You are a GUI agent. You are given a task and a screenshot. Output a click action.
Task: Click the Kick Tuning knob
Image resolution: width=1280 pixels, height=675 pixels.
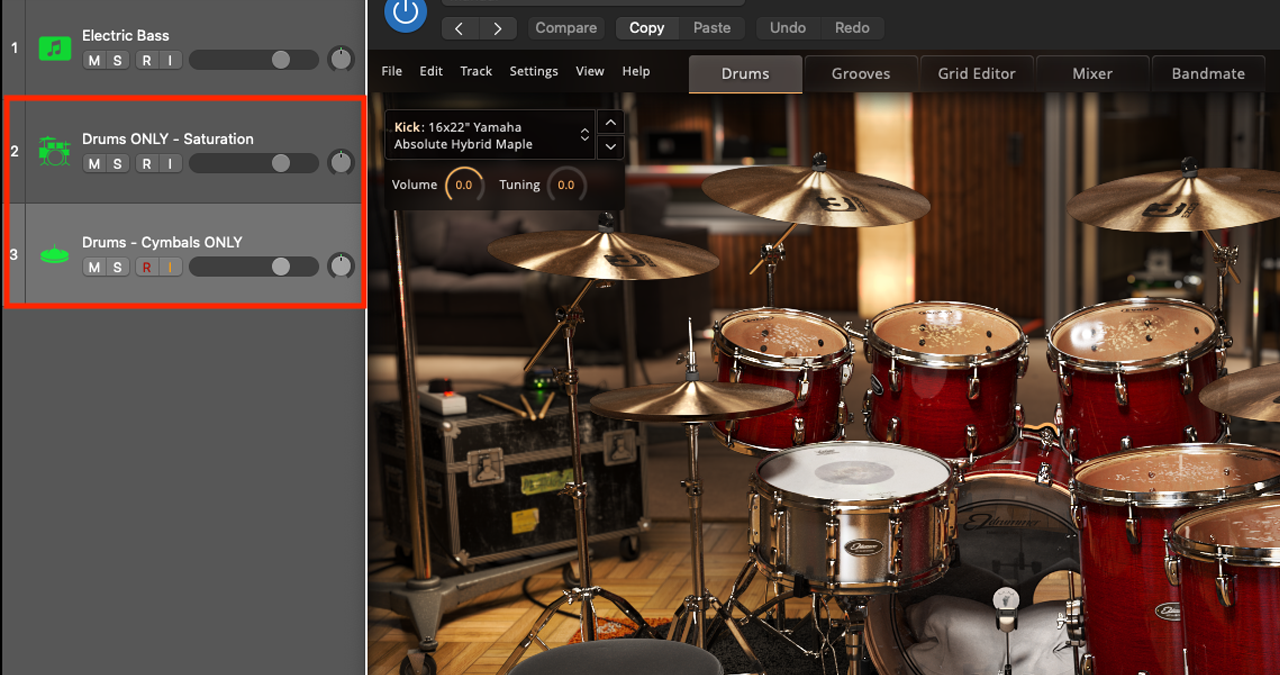point(566,185)
